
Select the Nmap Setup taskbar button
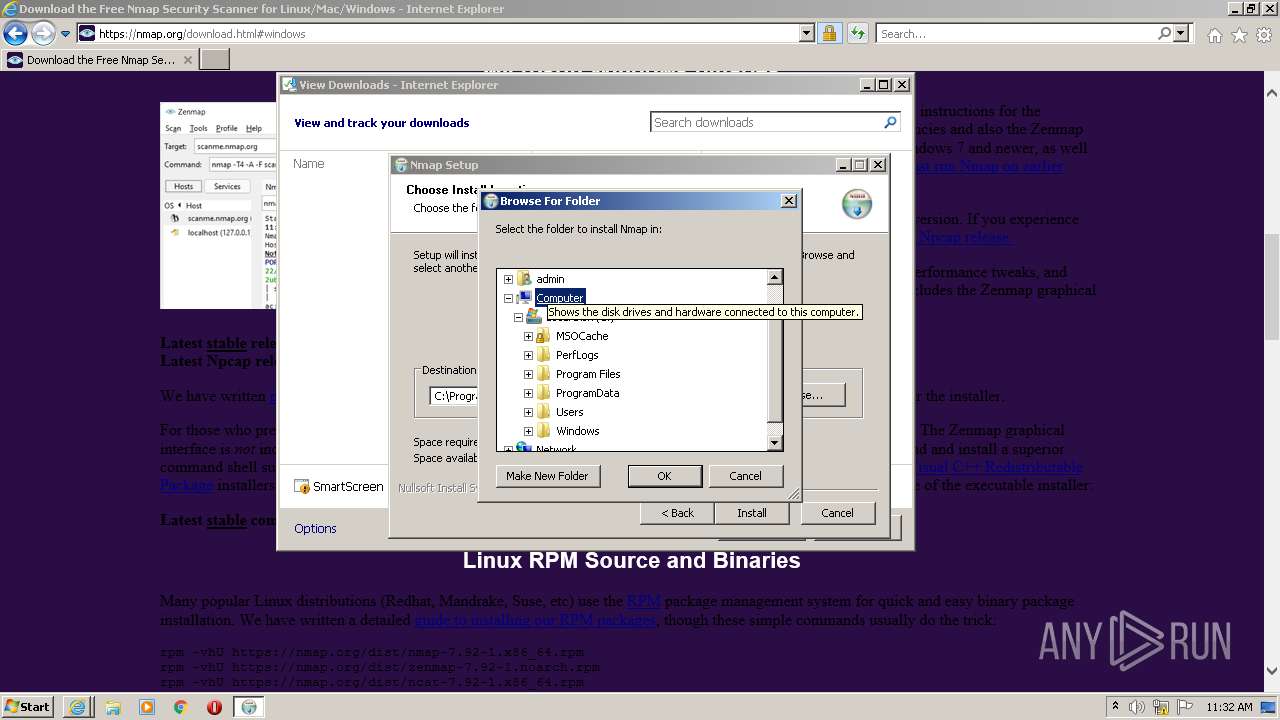249,707
